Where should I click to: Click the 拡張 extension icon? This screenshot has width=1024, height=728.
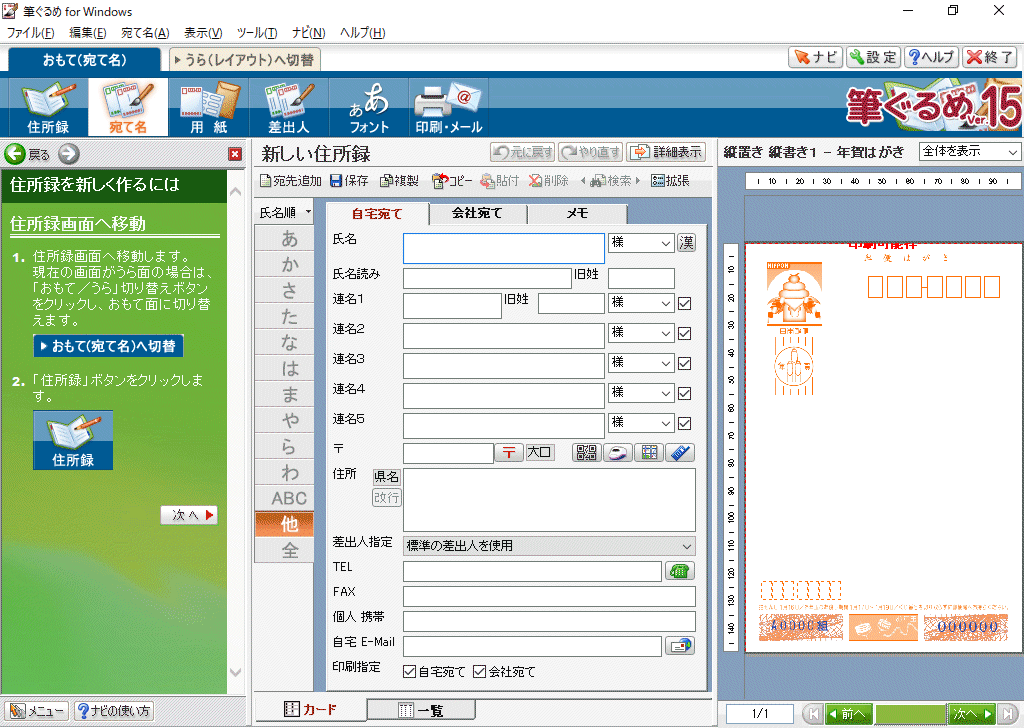pyautogui.click(x=670, y=181)
